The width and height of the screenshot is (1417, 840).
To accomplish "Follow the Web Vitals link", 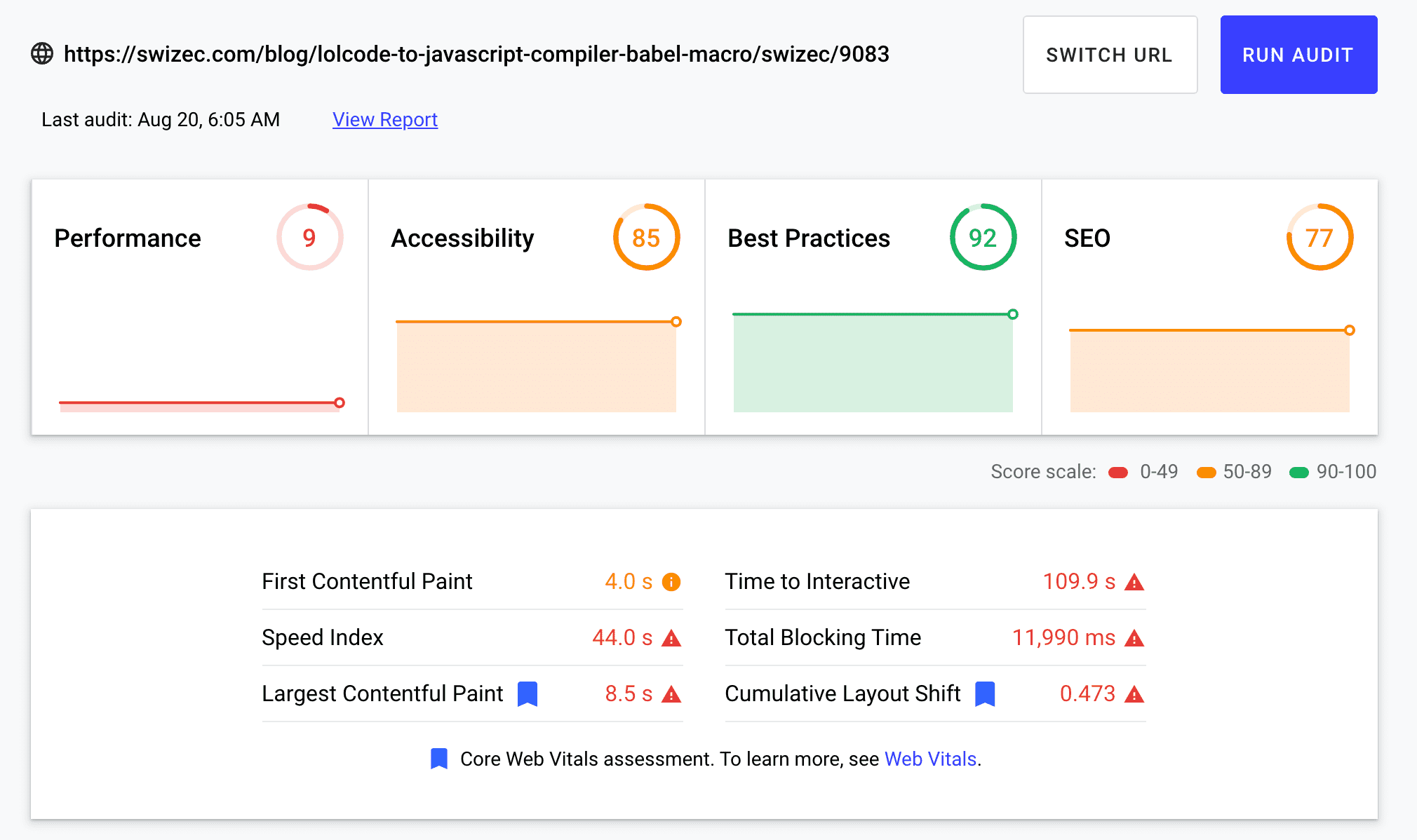I will [x=930, y=759].
